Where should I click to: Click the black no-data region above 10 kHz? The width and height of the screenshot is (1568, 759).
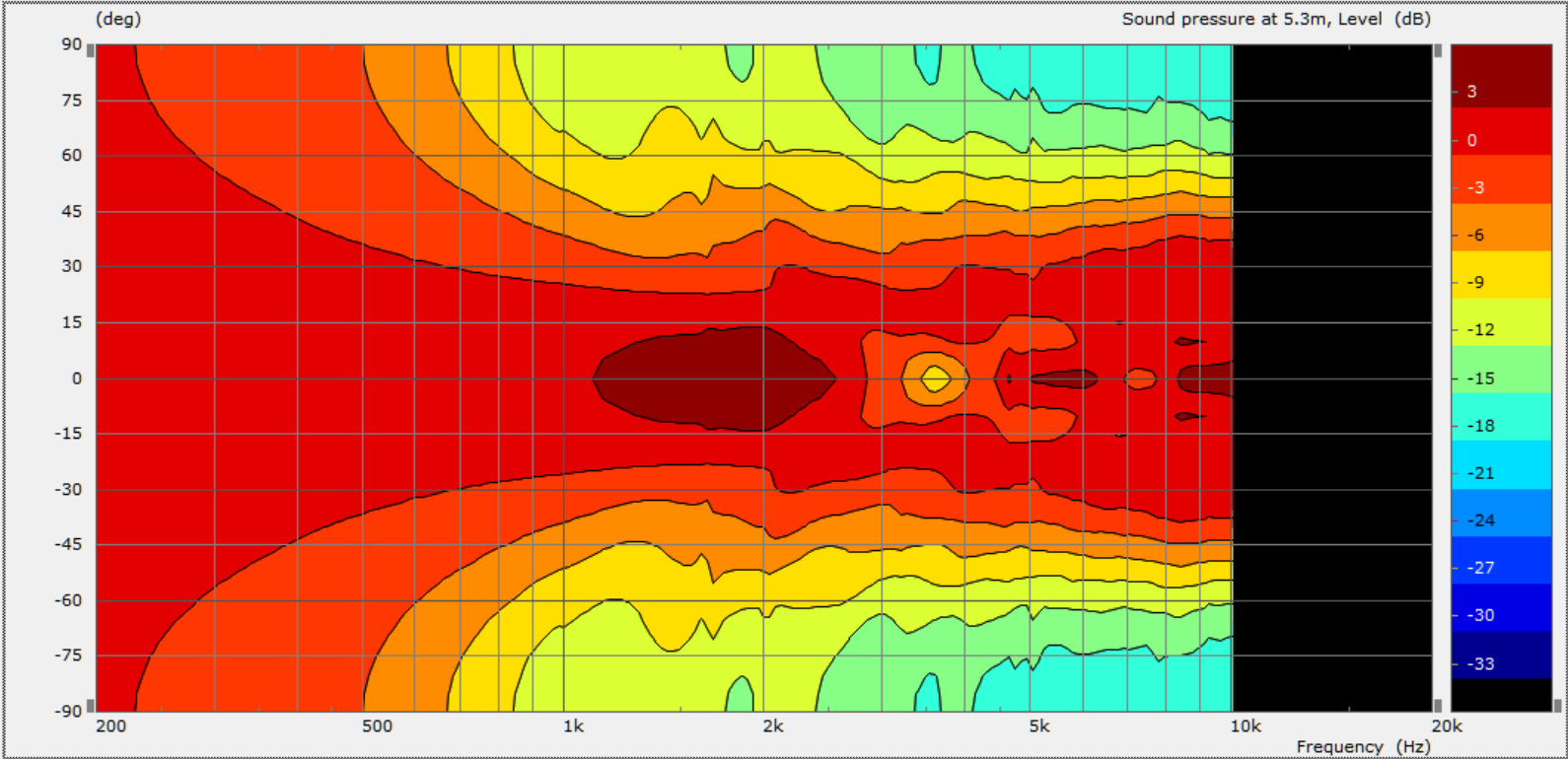(1332, 379)
